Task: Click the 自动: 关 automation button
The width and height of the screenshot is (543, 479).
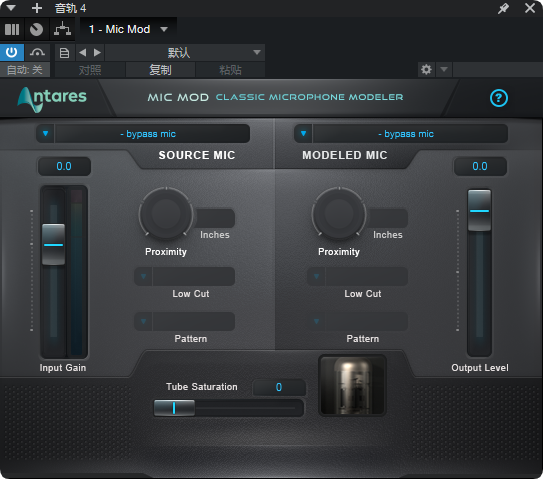Action: point(25,70)
